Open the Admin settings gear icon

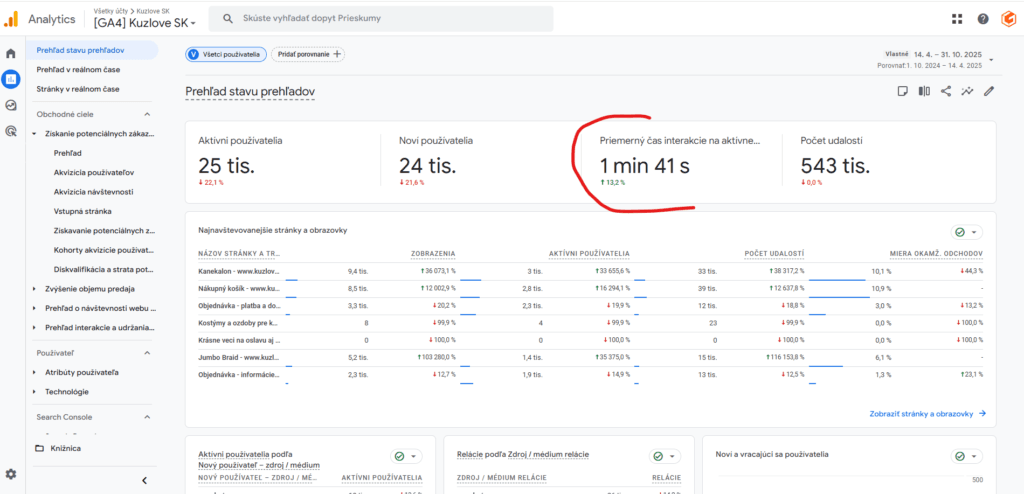tap(10, 474)
